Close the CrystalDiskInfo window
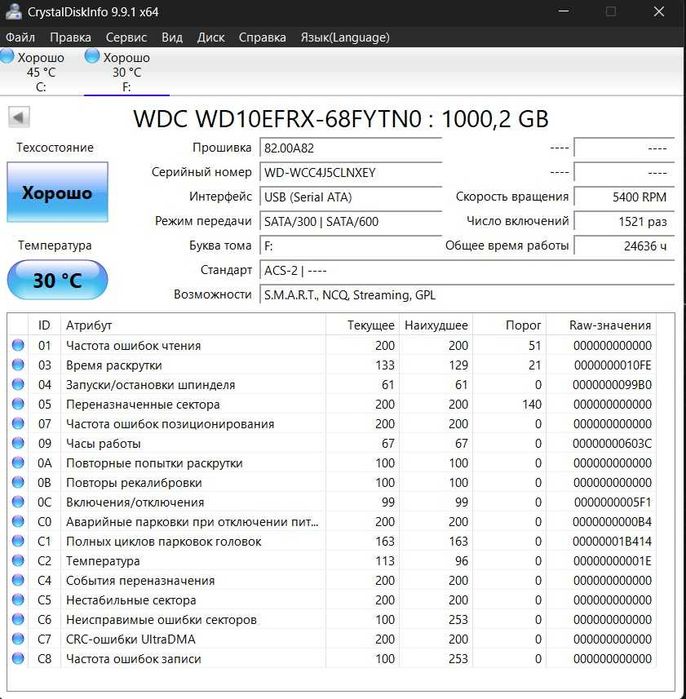 pos(659,11)
